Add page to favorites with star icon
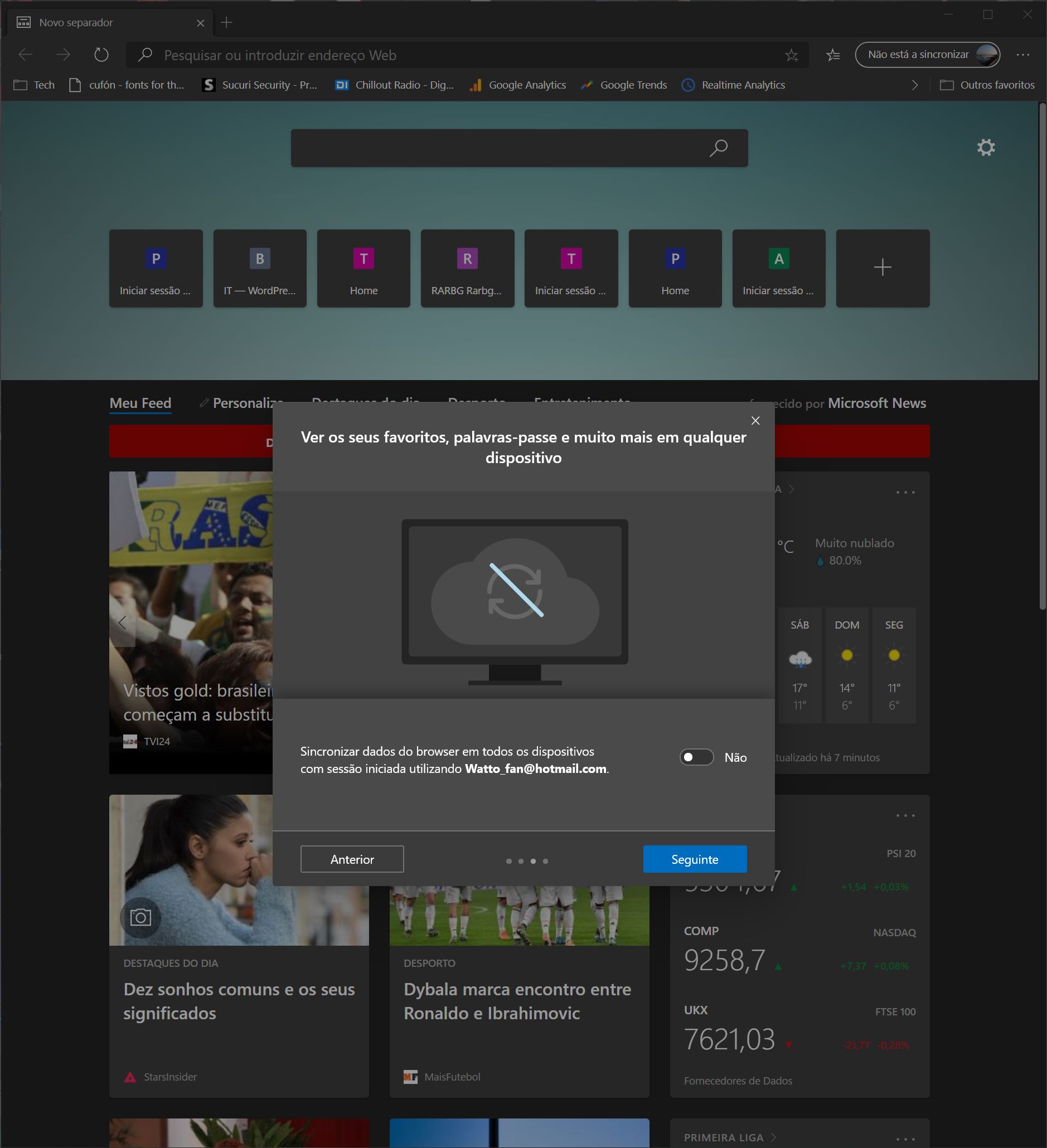1047x1148 pixels. click(791, 55)
